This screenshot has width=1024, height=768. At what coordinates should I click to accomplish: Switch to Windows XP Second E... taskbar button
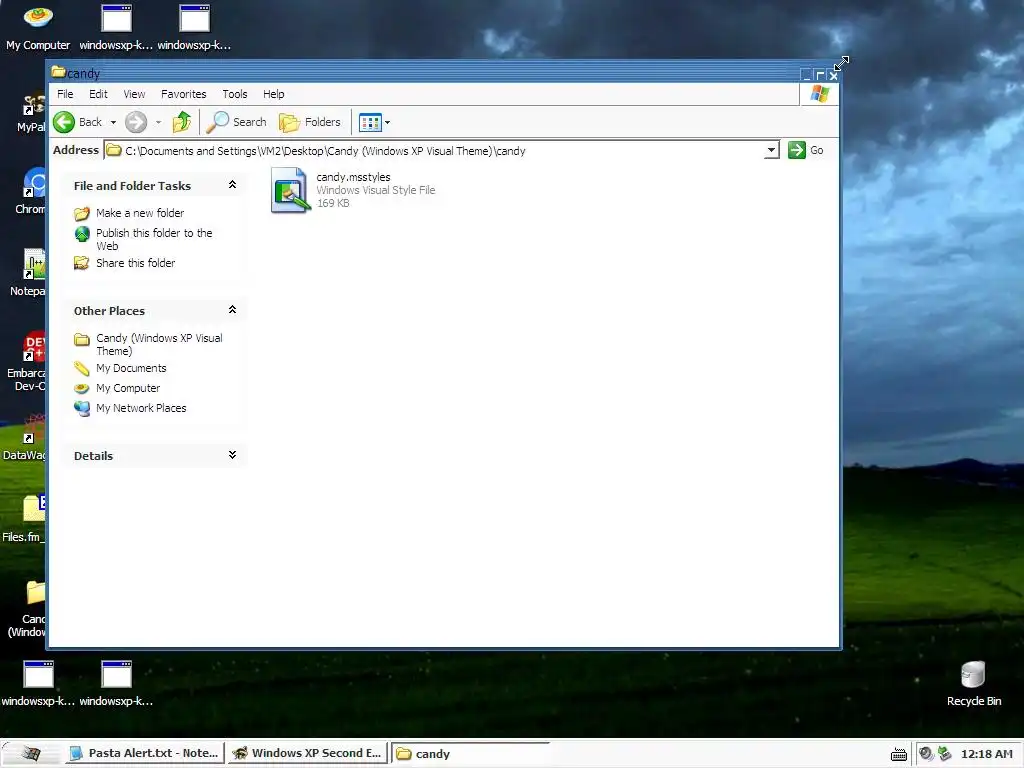[x=308, y=753]
